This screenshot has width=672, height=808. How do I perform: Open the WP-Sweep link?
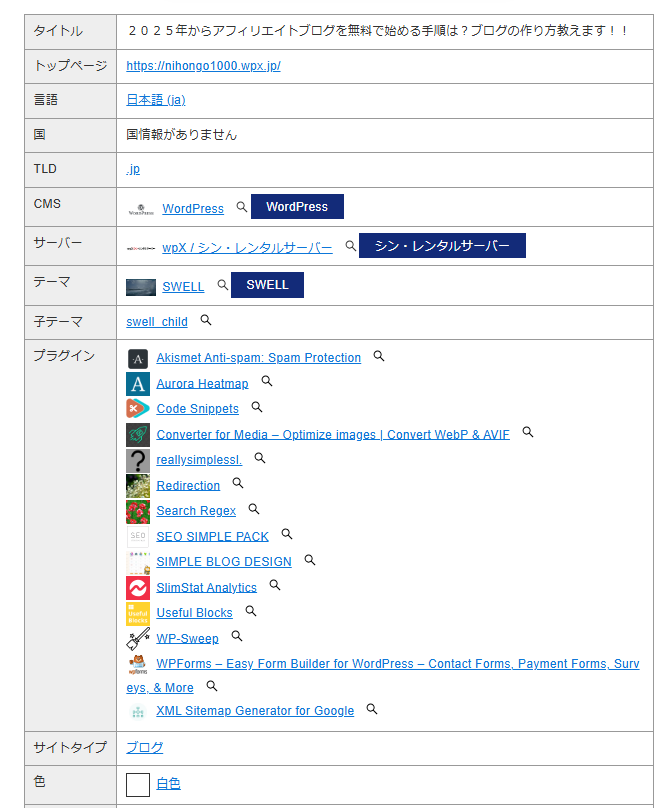pyautogui.click(x=188, y=638)
